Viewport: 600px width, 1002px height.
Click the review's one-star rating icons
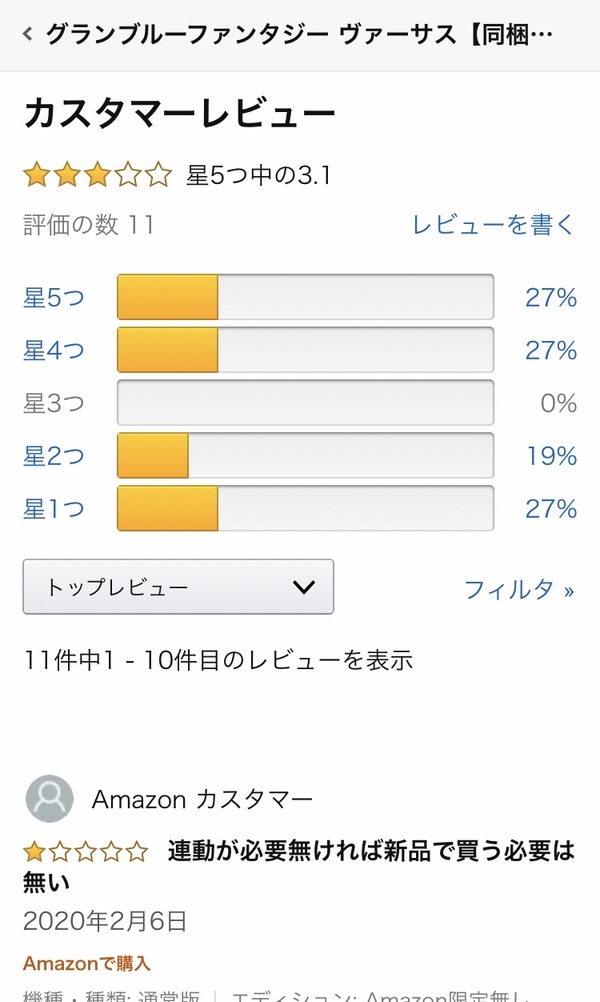click(x=86, y=852)
